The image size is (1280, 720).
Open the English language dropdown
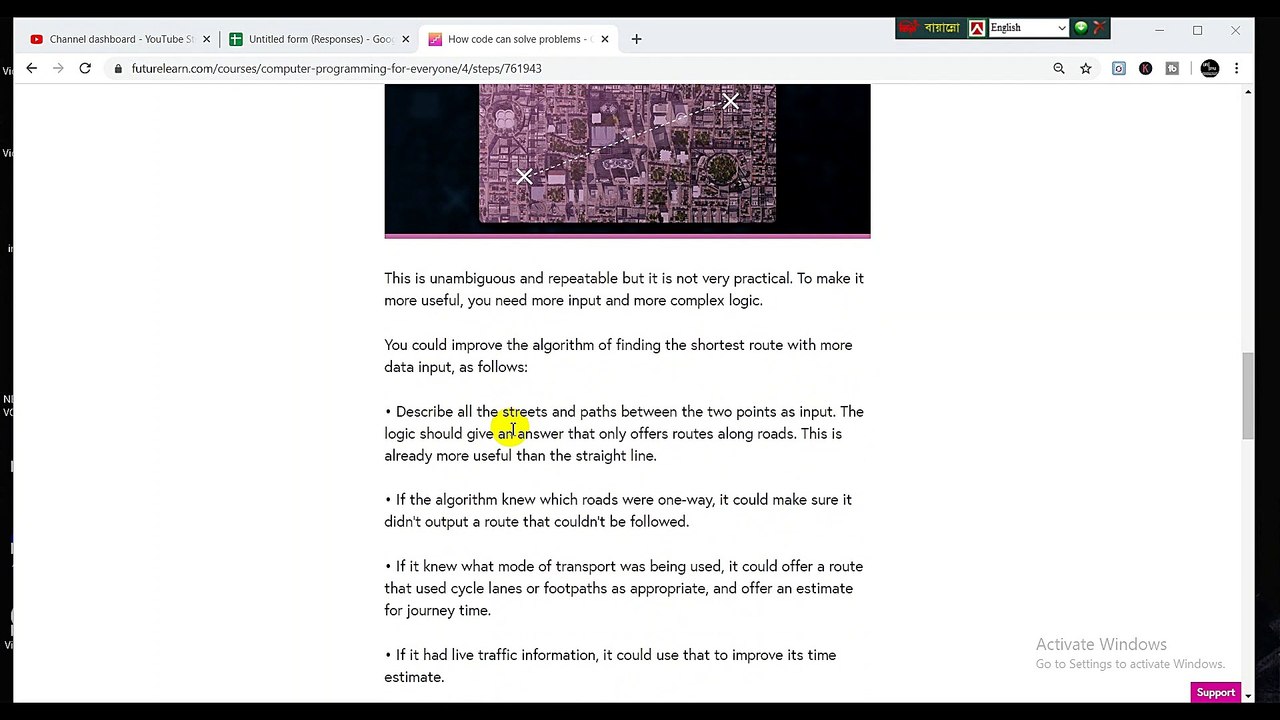pos(1028,28)
